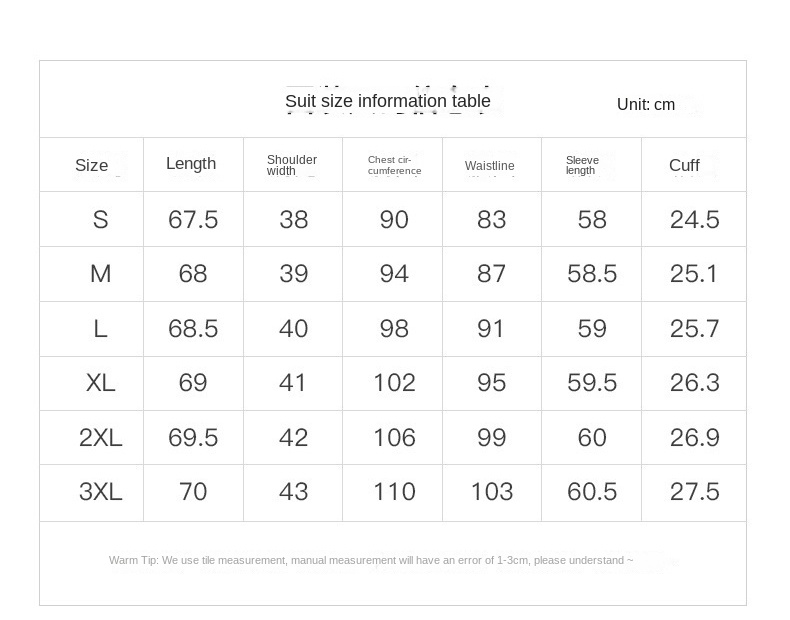Click the S size row label
790x620 pixels.
100,220
